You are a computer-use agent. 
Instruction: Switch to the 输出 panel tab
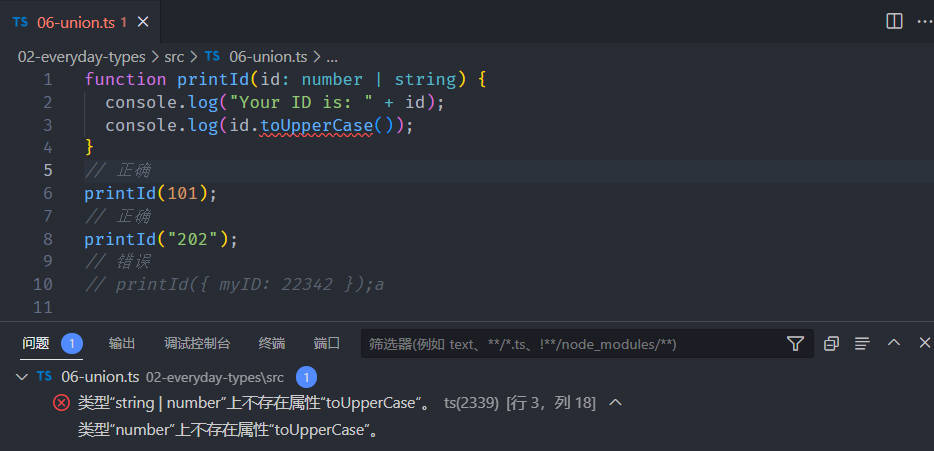point(122,344)
